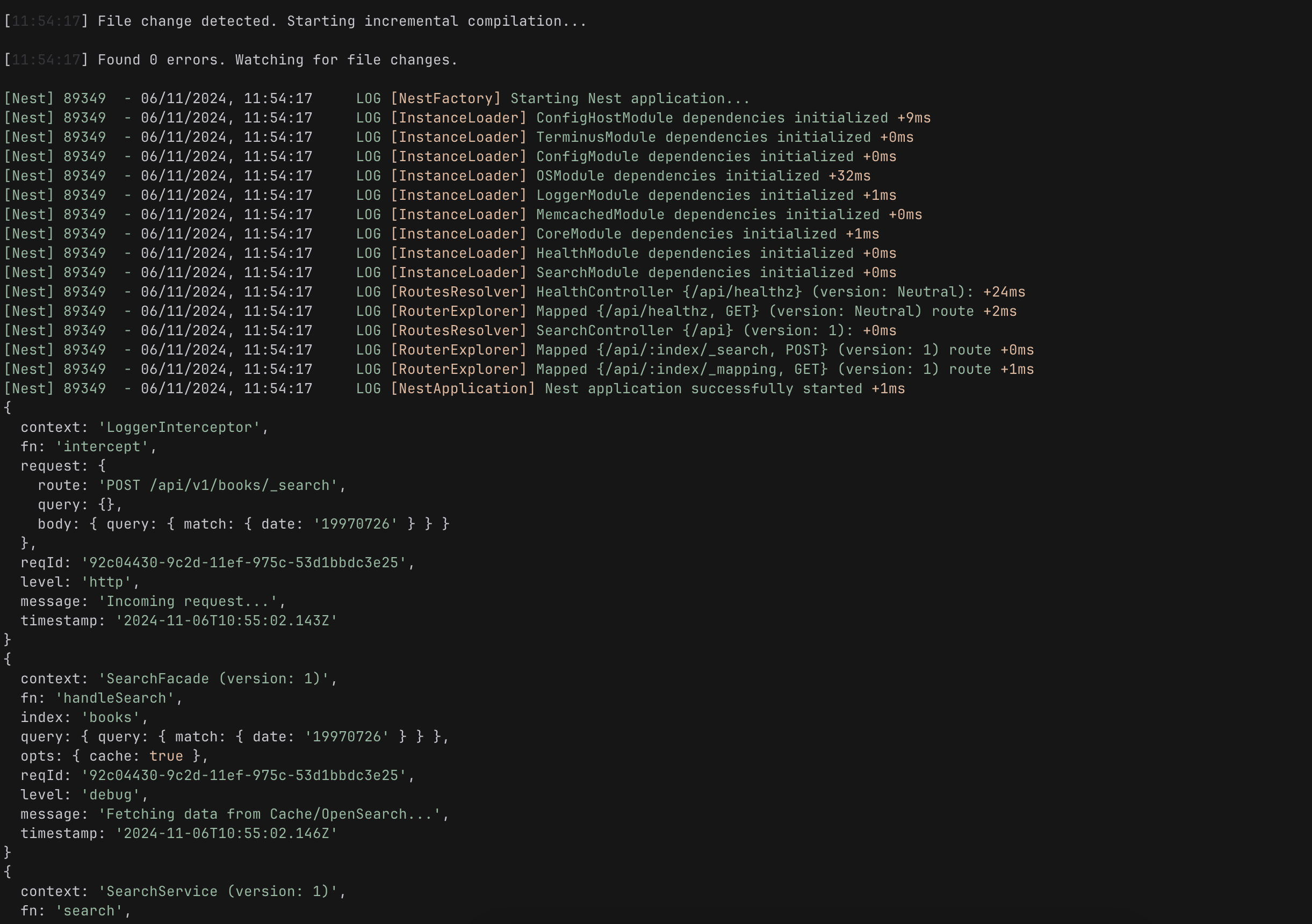Screen dimensions: 1312x924
Task: Click the HealthController {/api/healthz} line
Action: click(514, 293)
